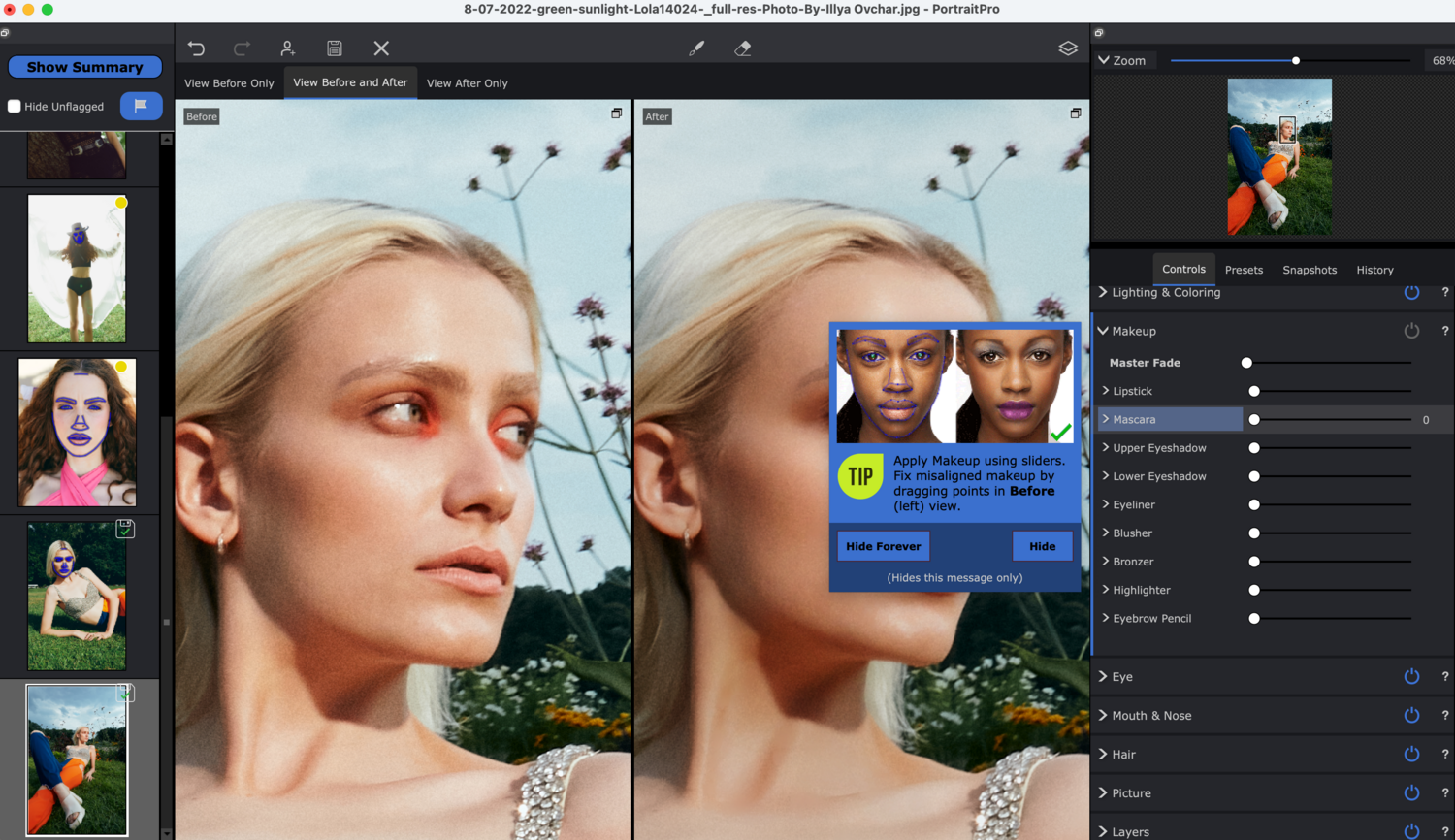Toggle the Eye section power button
The width and height of the screenshot is (1455, 840).
1411,677
